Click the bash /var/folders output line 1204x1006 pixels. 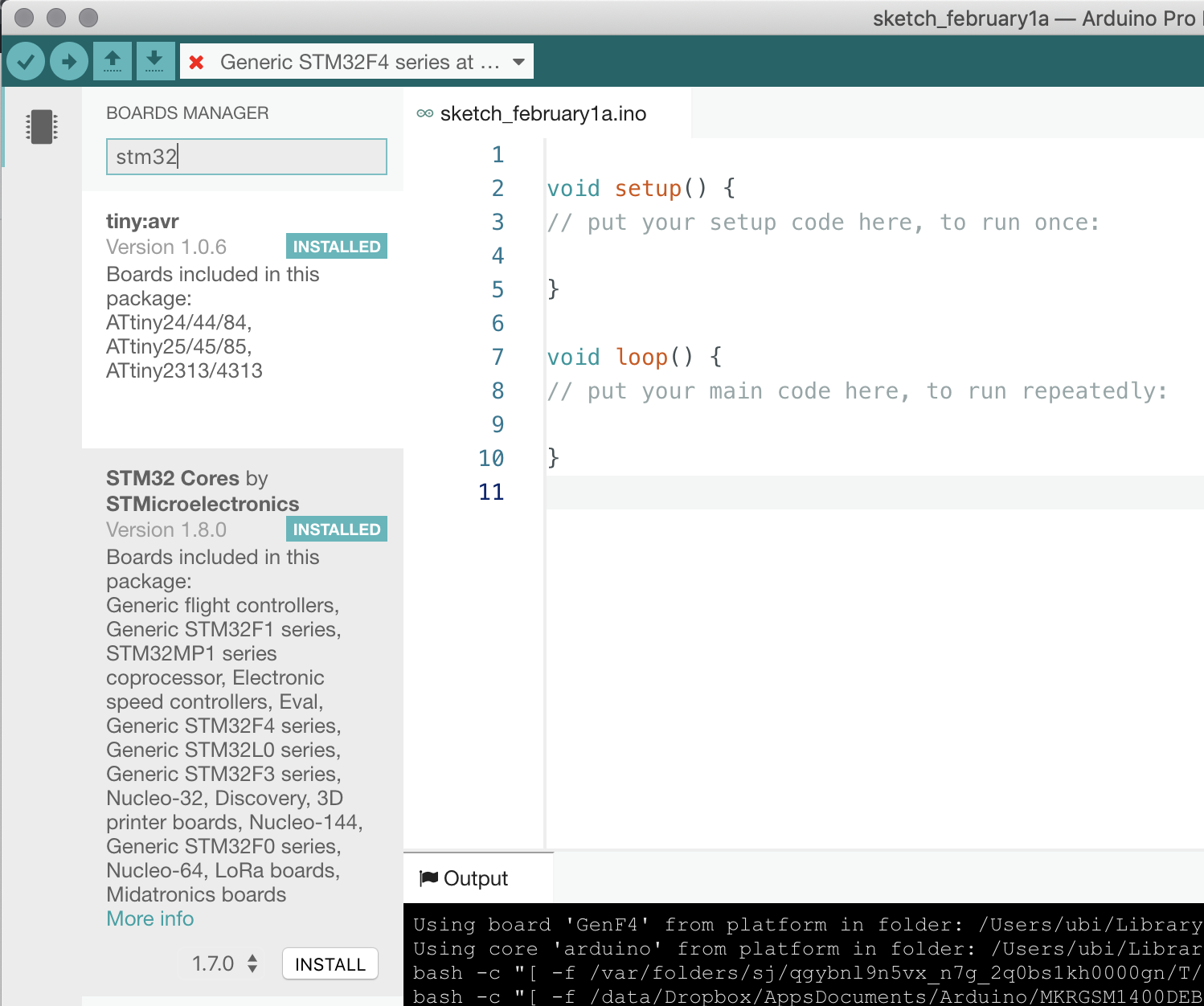pos(808,973)
